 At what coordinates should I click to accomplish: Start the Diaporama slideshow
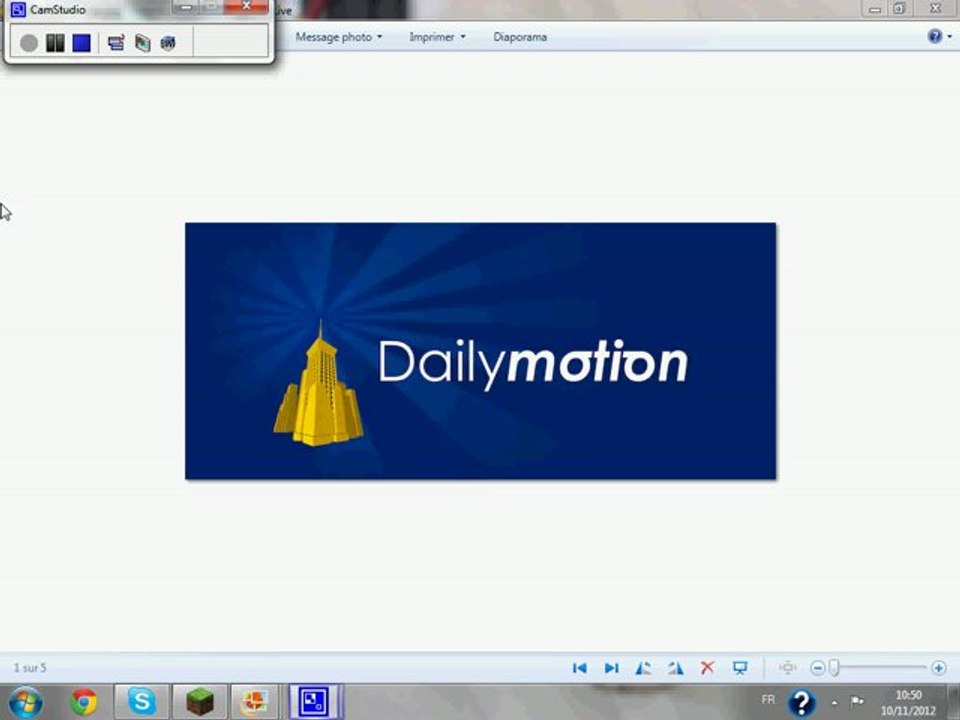point(520,37)
